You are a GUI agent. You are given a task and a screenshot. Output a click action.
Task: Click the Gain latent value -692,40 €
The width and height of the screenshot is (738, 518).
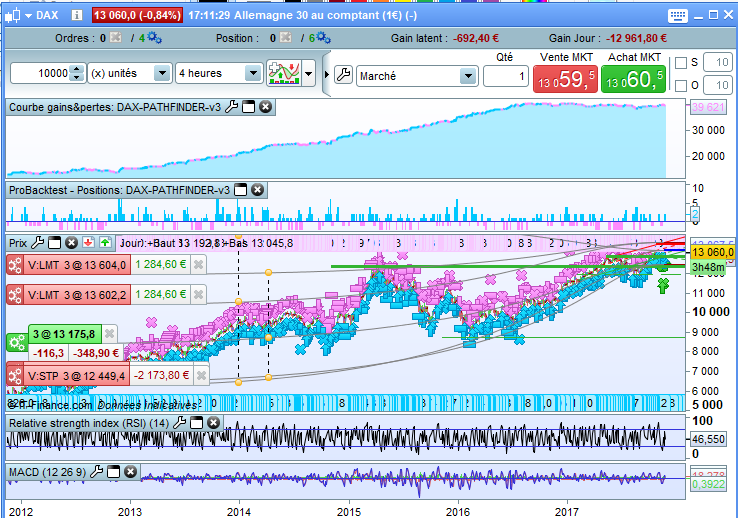tap(476, 38)
